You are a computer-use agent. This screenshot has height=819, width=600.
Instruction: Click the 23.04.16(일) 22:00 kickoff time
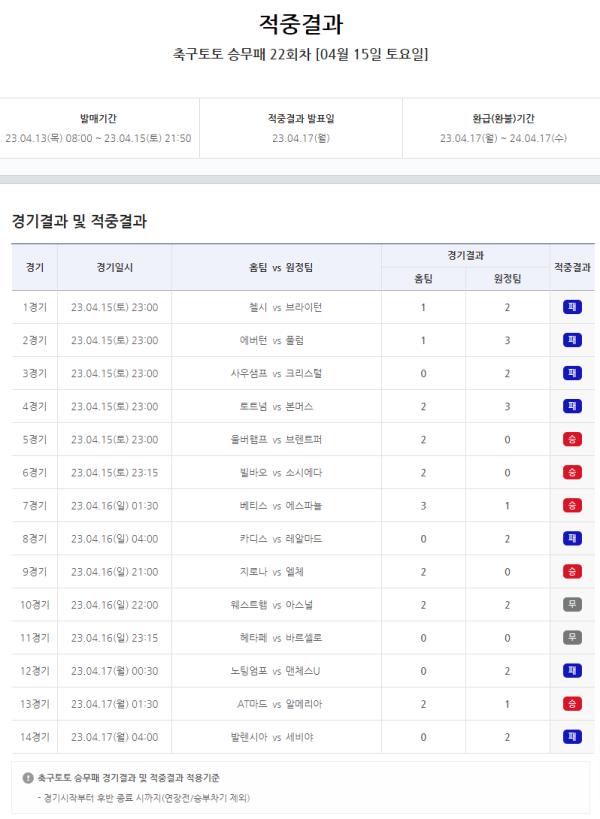(x=114, y=605)
